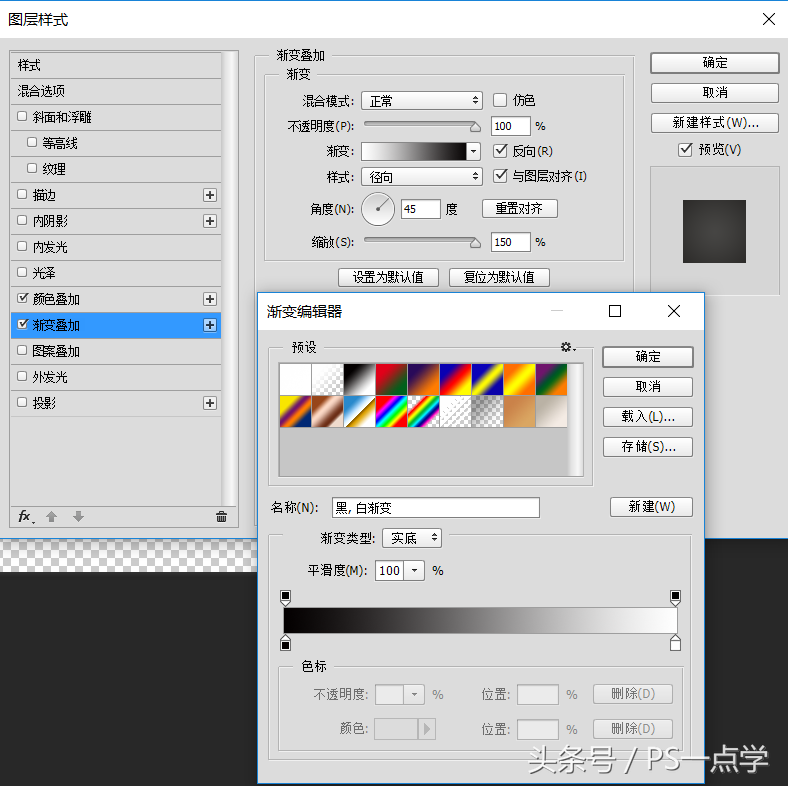Select the foreground-to-transparent gradient preset
Screen dimensions: 788x786
click(x=328, y=379)
